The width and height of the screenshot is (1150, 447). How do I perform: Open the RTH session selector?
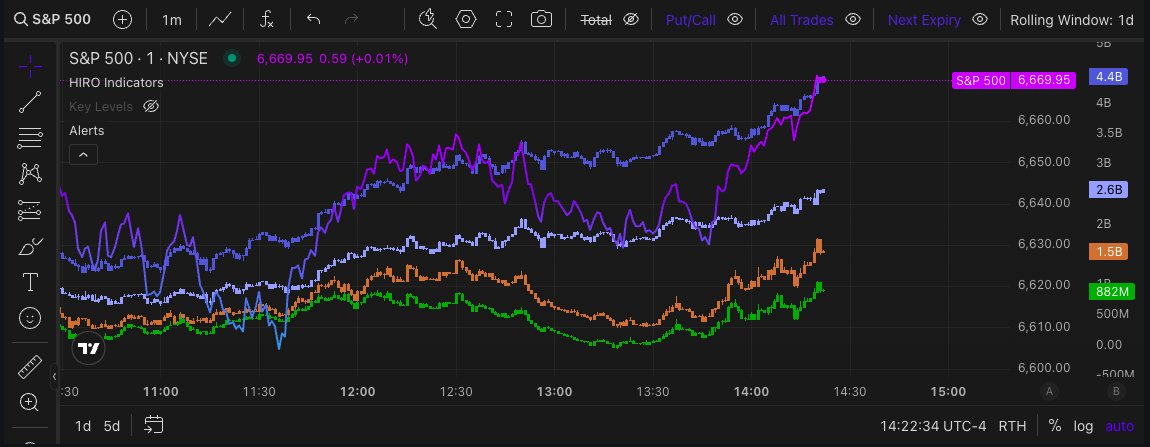point(1012,426)
